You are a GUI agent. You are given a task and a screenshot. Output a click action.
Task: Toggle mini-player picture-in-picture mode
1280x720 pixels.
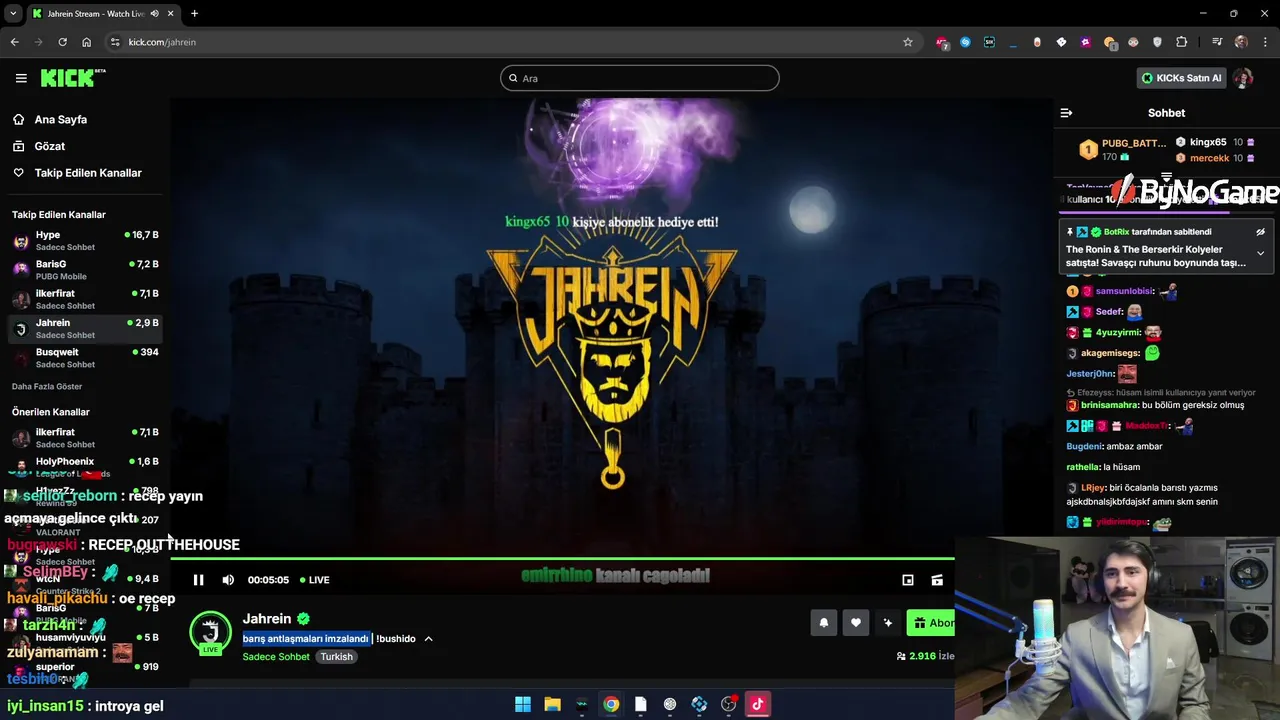point(908,580)
